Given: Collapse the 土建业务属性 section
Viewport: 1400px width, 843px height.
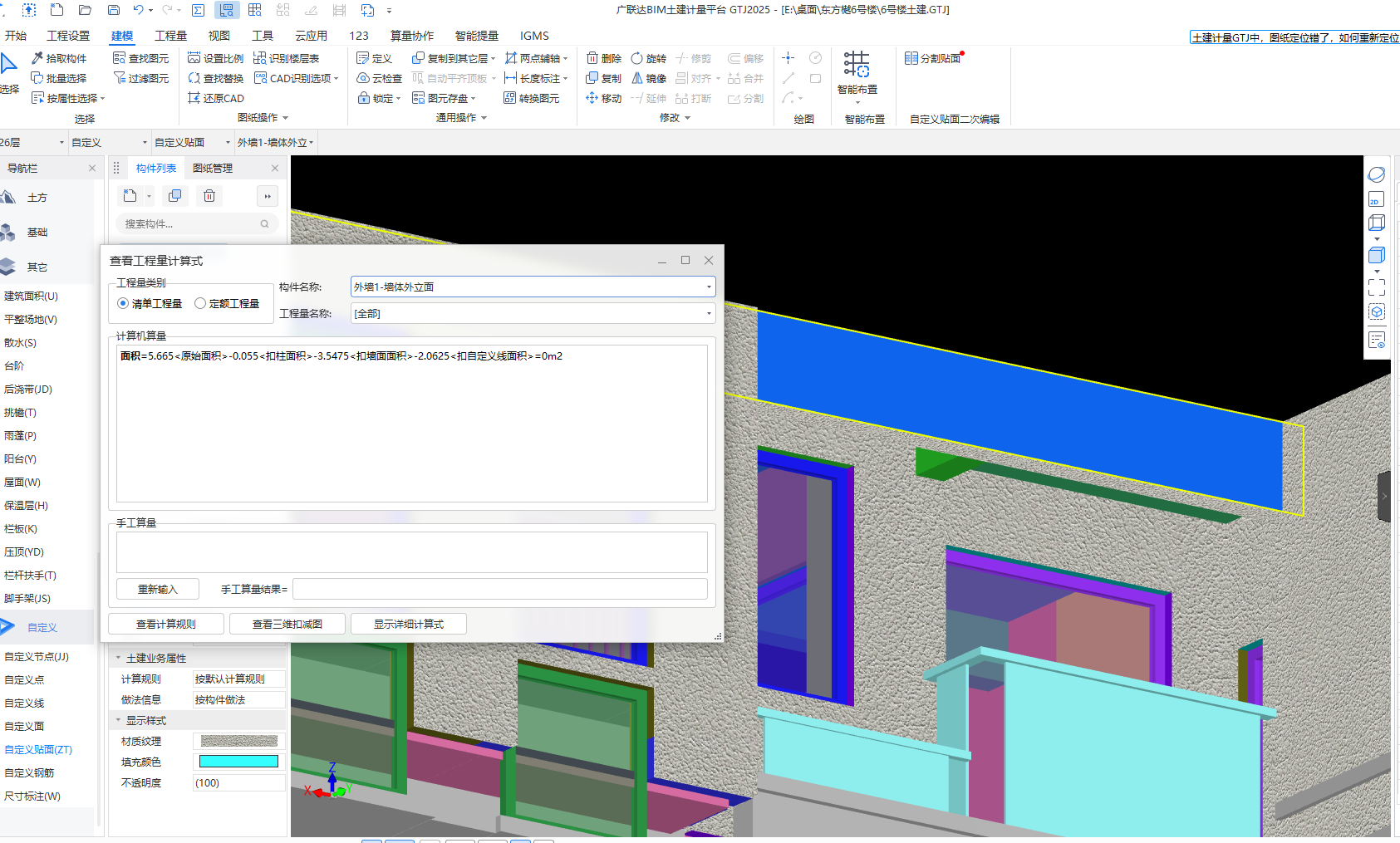Looking at the screenshot, I should (x=118, y=658).
